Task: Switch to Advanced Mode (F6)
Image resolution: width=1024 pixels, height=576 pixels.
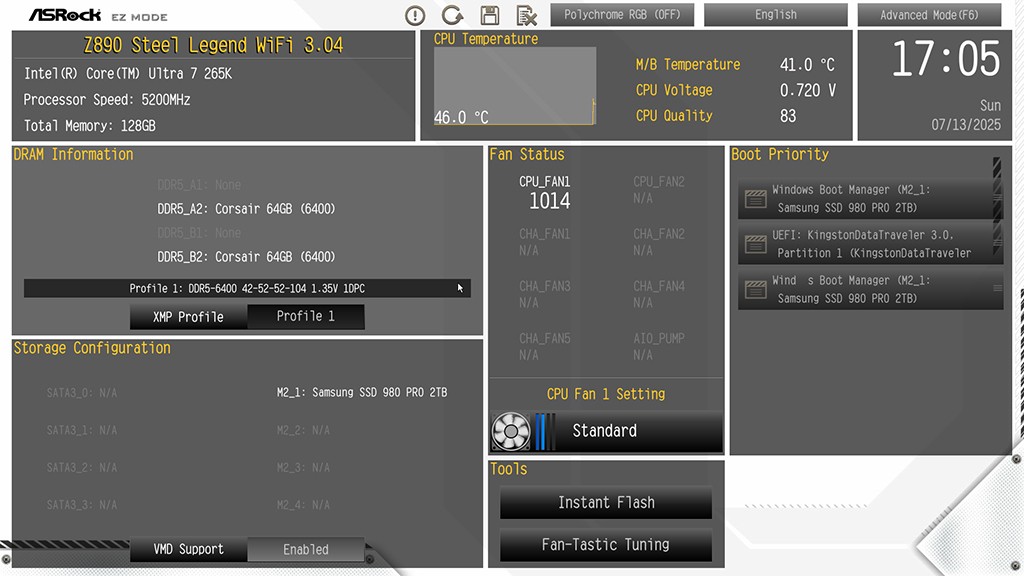Action: tap(929, 14)
